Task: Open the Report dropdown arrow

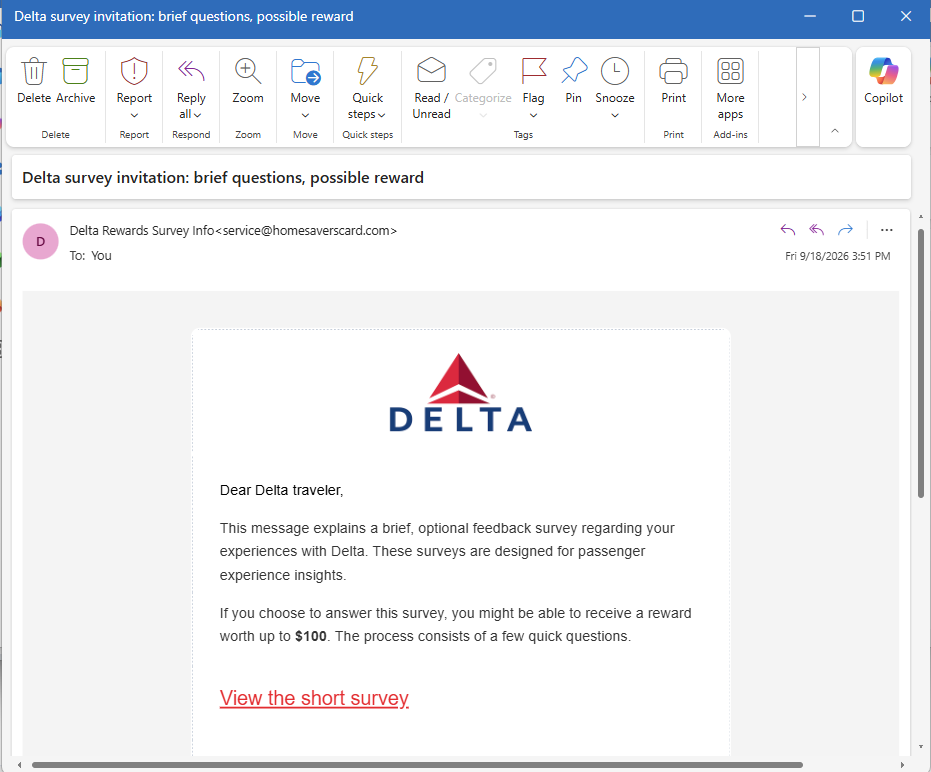Action: (x=134, y=115)
